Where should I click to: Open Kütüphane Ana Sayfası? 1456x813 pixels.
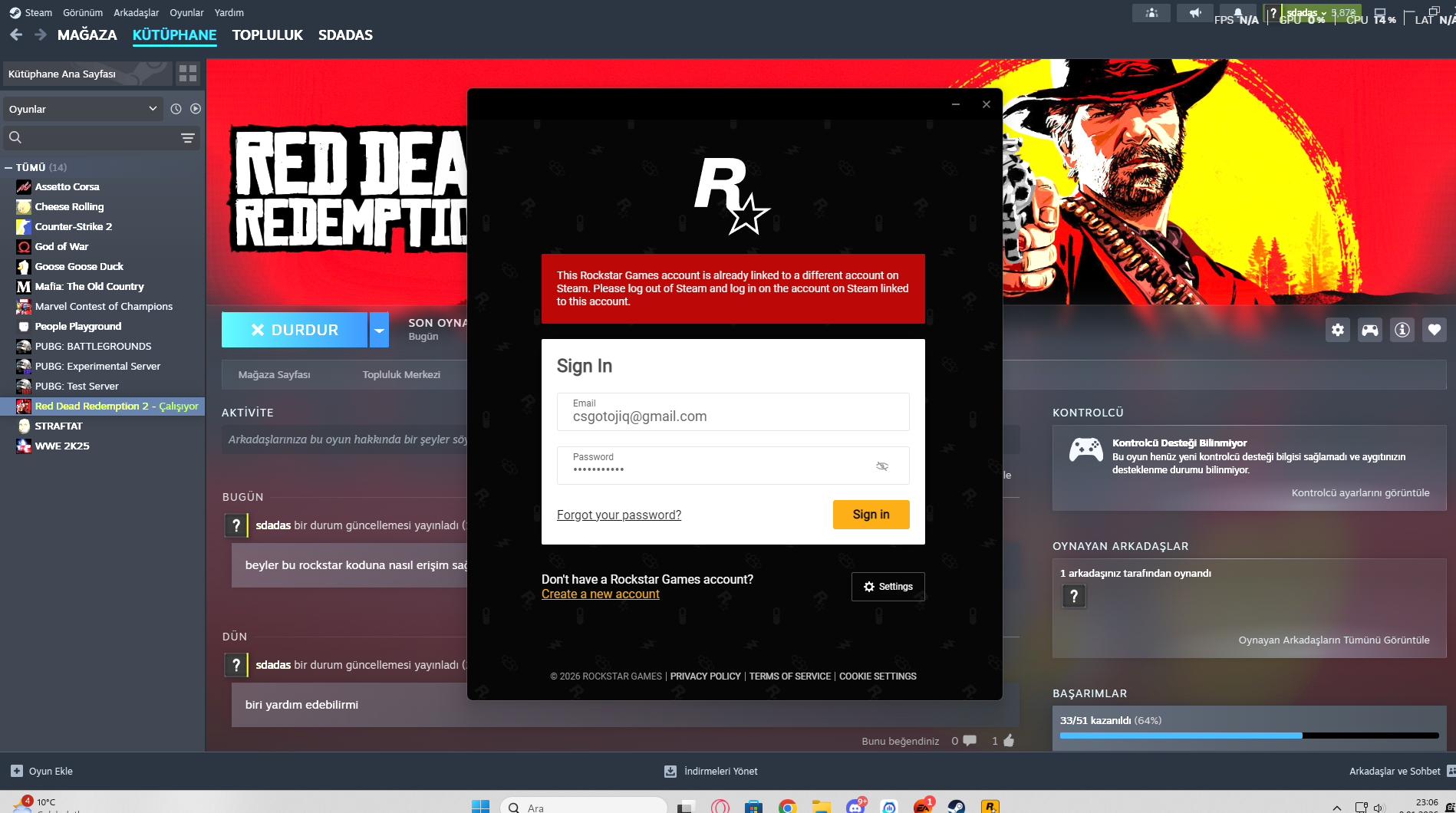(x=87, y=74)
